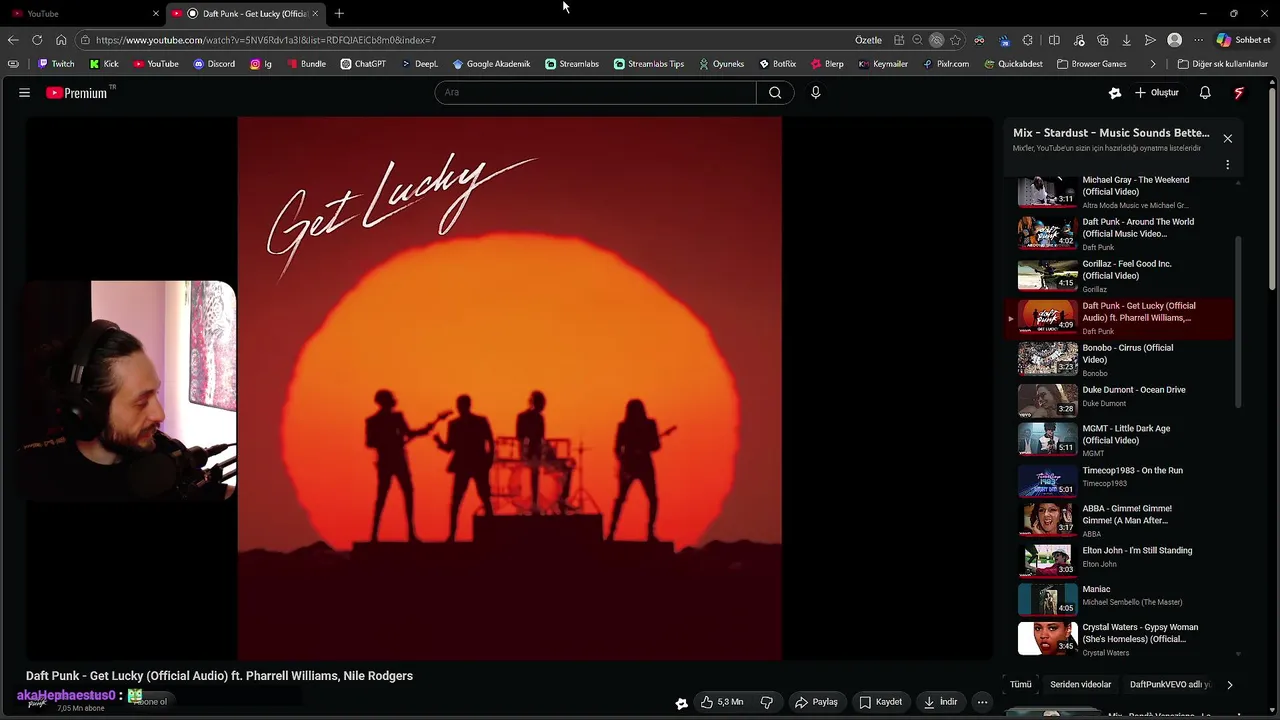This screenshot has width=1280, height=720.
Task: Open browser profile avatar
Action: 1174,40
